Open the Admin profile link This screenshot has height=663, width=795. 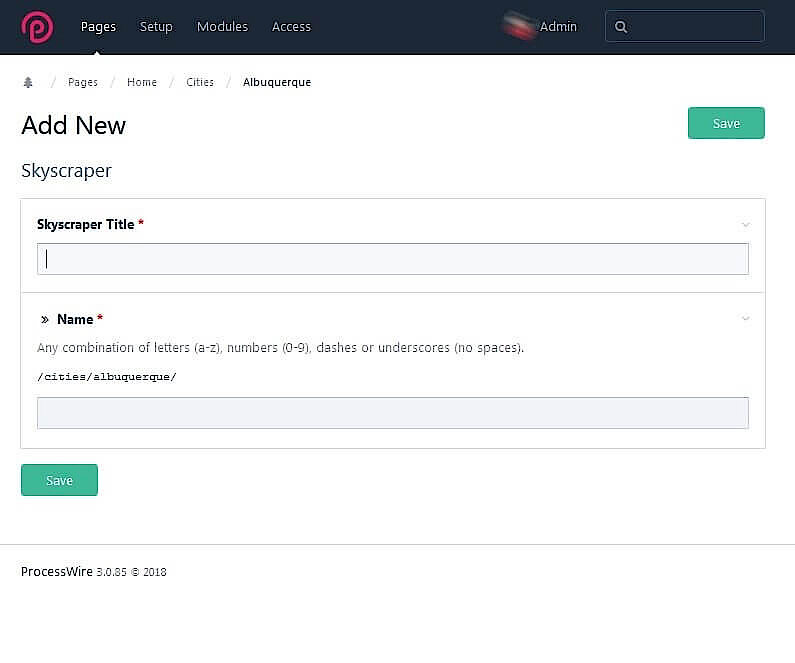coord(558,27)
